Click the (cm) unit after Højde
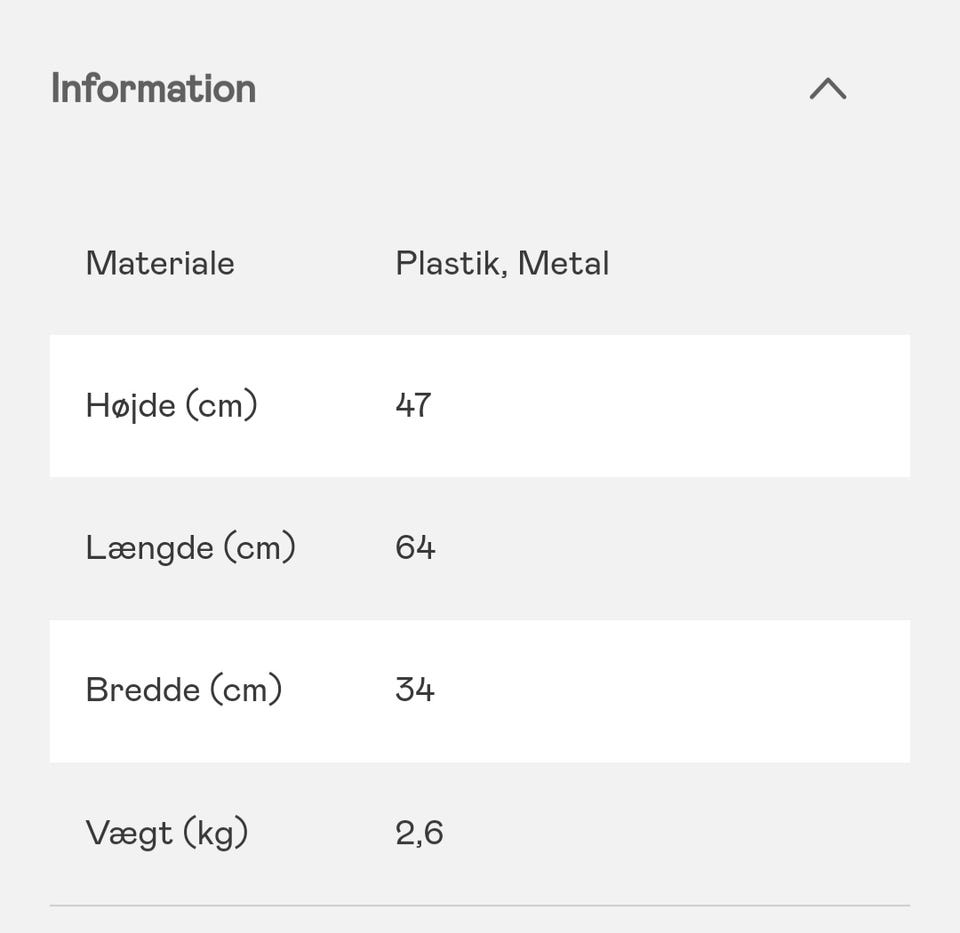This screenshot has height=933, width=960. (x=221, y=406)
